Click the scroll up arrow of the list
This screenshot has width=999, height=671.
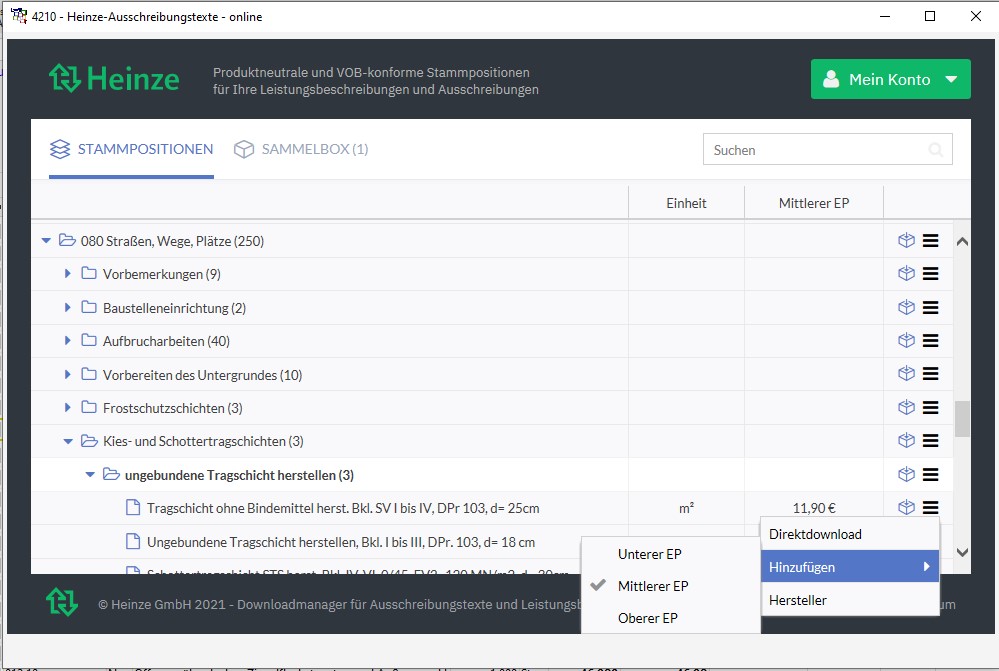coord(962,242)
